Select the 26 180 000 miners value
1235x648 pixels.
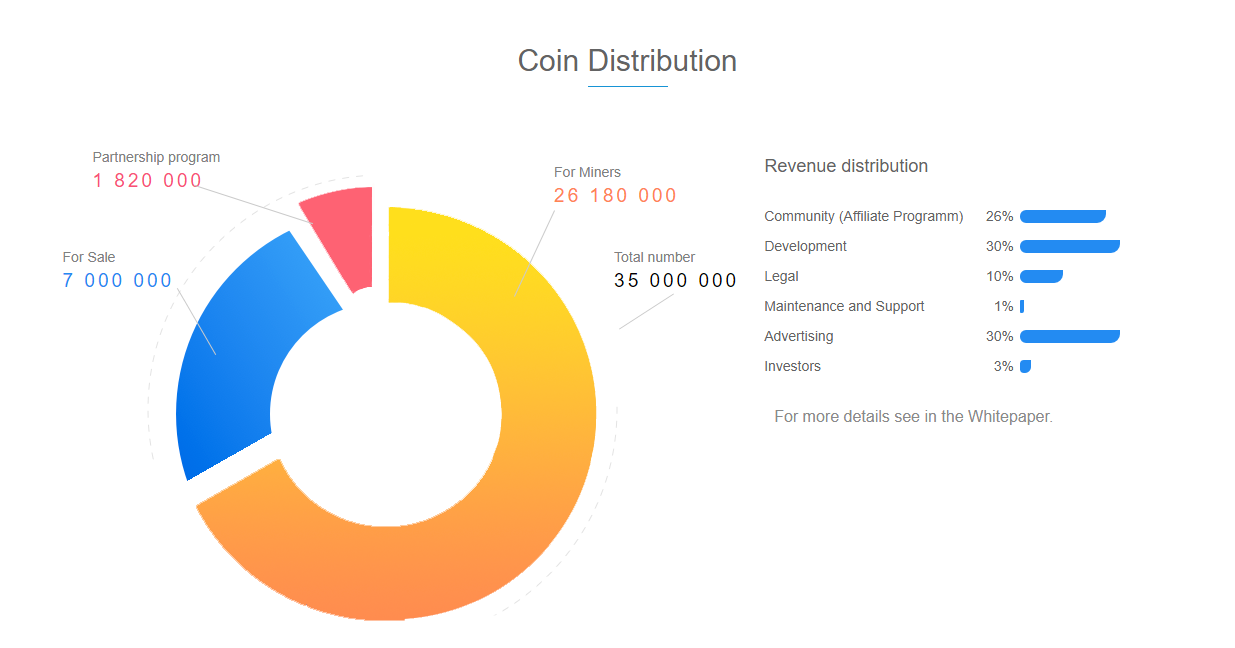coord(615,196)
